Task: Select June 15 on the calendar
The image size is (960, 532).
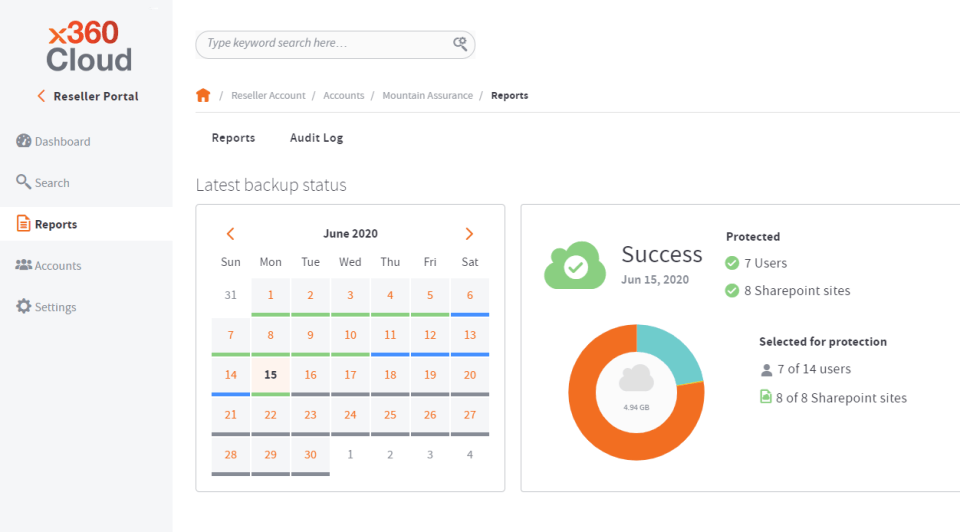Action: (x=271, y=375)
